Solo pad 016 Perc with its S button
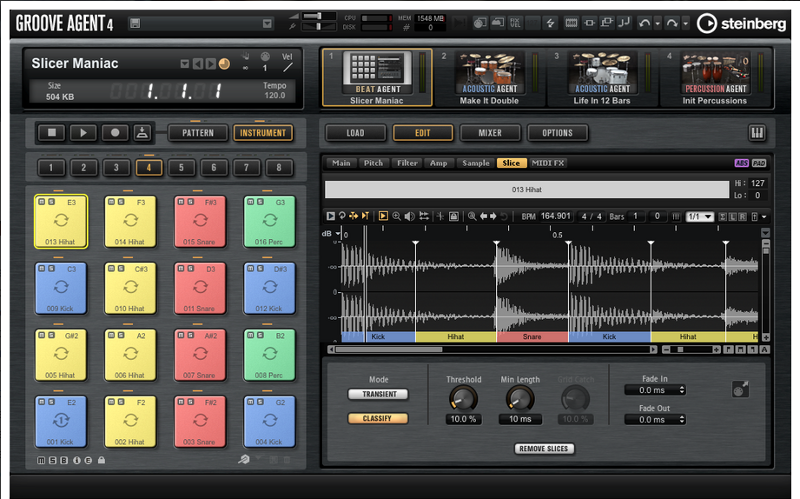Screen dimensions: 800x499 point(260,202)
